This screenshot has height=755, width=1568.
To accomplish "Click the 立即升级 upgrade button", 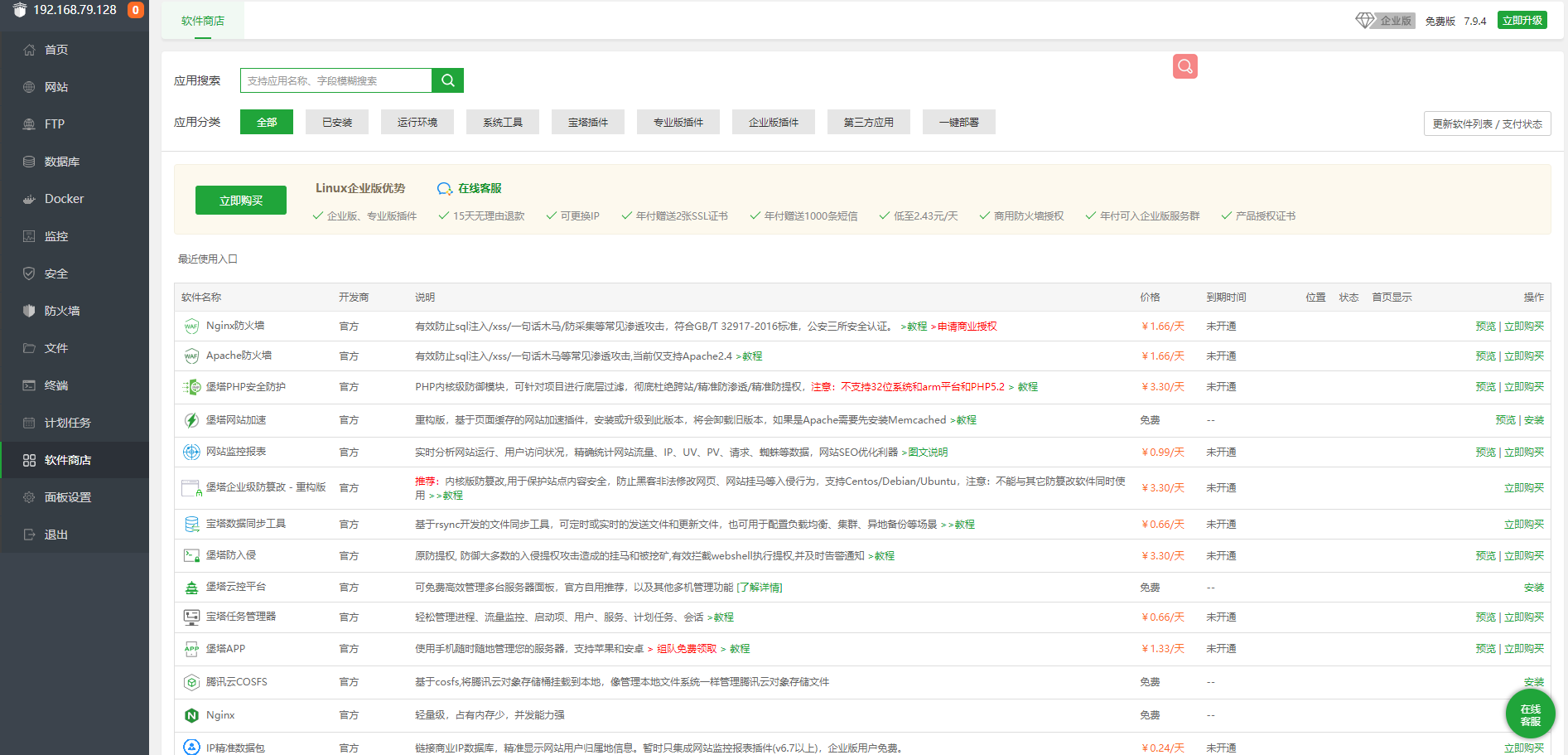I will [1522, 21].
